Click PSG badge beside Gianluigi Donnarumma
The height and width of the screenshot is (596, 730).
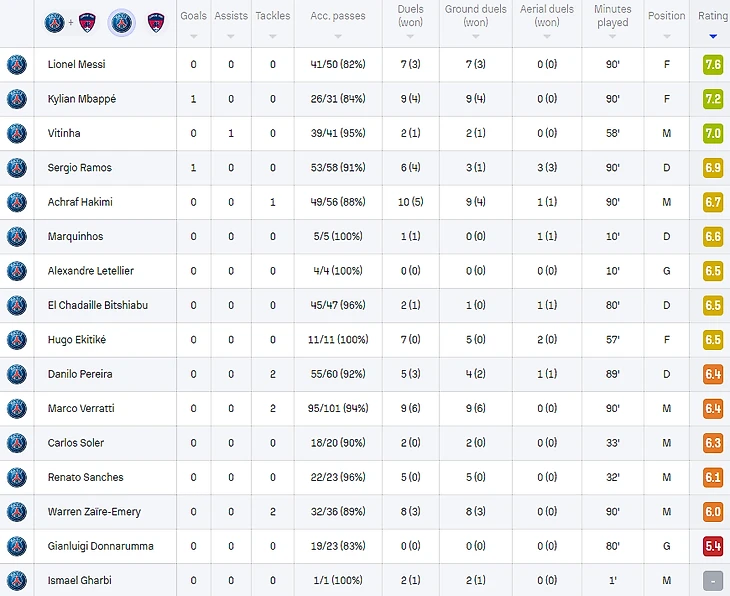click(x=17, y=546)
